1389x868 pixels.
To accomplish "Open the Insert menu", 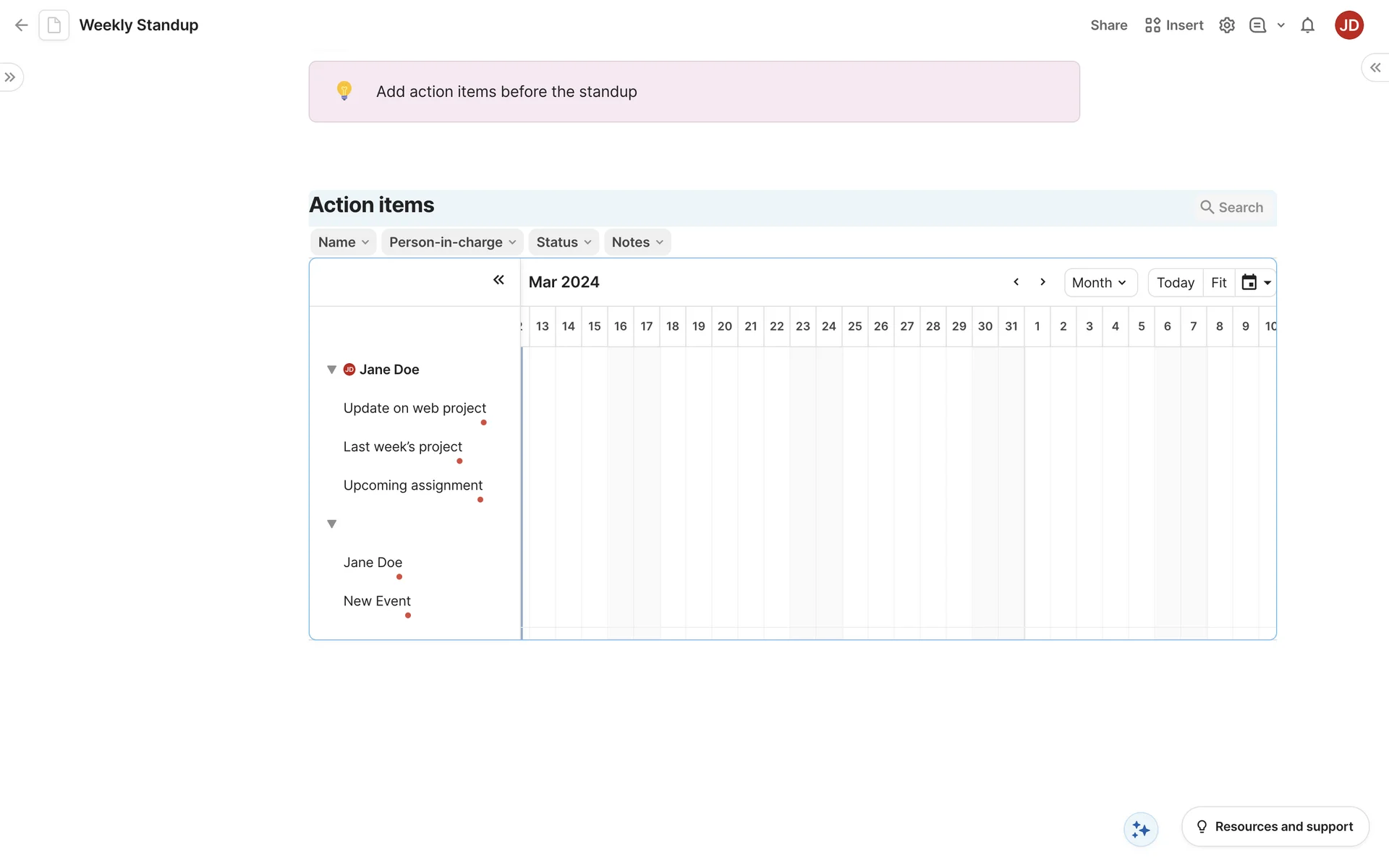I will [1173, 25].
